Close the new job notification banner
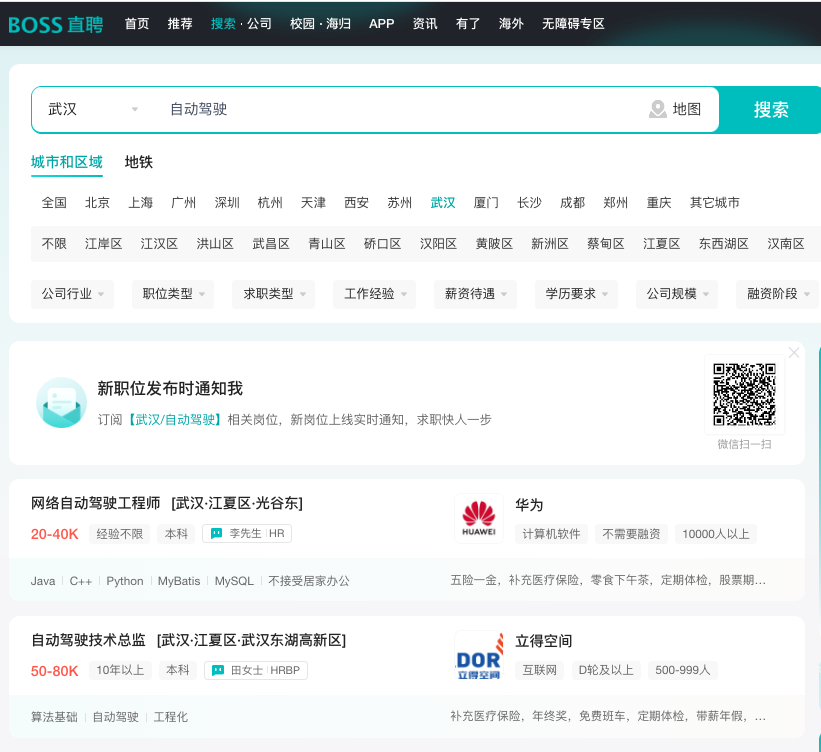This screenshot has width=821, height=752. 794,352
